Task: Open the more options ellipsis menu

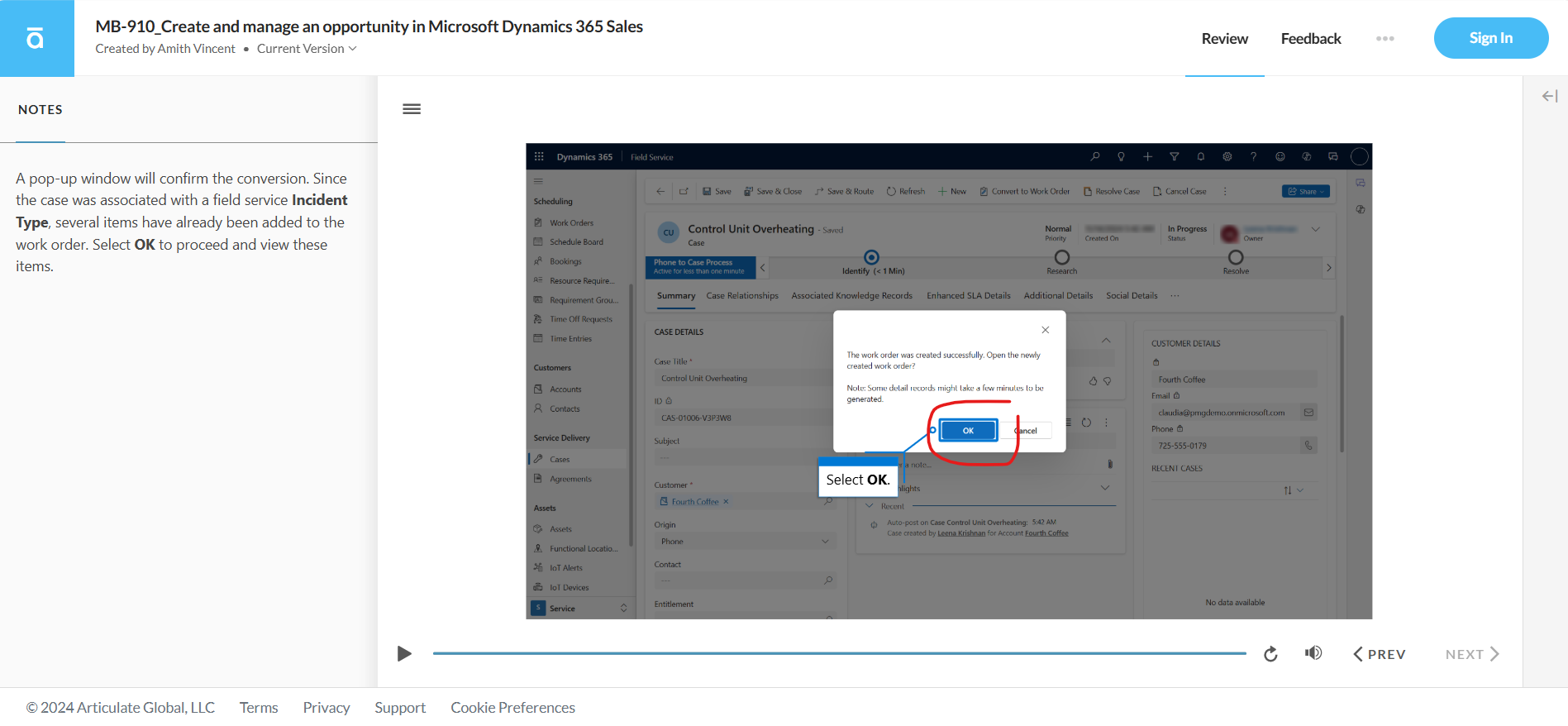Action: (x=1385, y=39)
